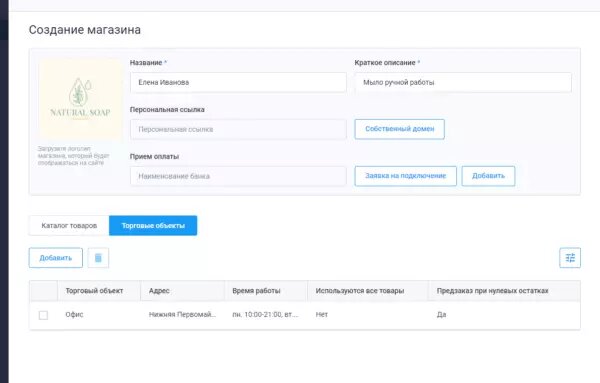Click the Время работы column header
This screenshot has height=383, width=600.
pyautogui.click(x=266, y=291)
